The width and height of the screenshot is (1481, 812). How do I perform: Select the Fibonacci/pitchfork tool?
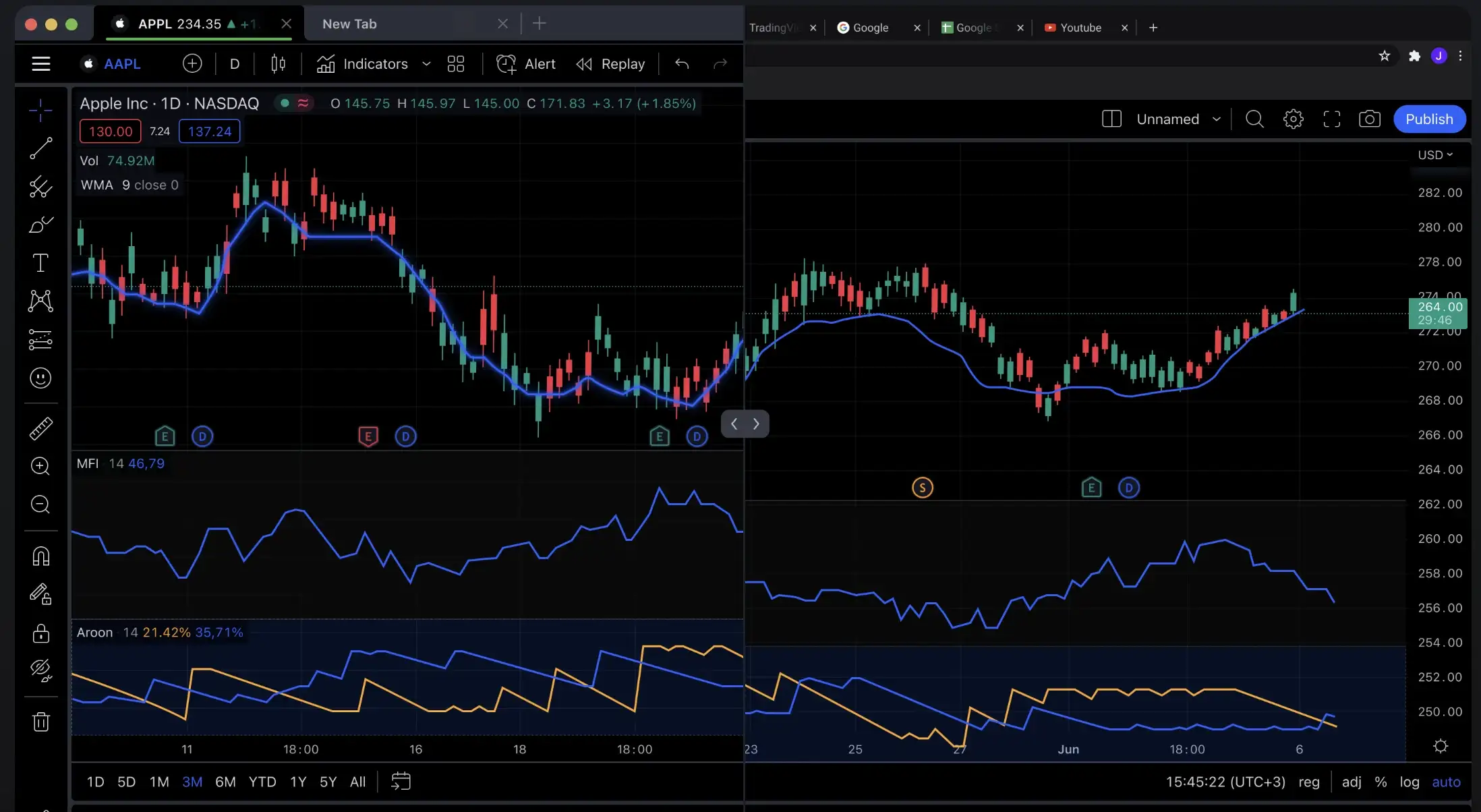[40, 187]
